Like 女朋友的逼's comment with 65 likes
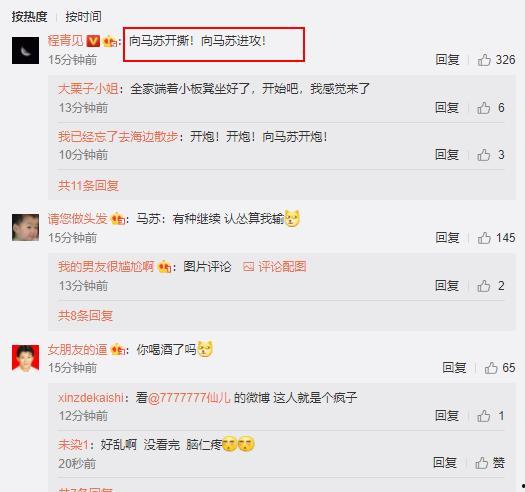 point(500,368)
